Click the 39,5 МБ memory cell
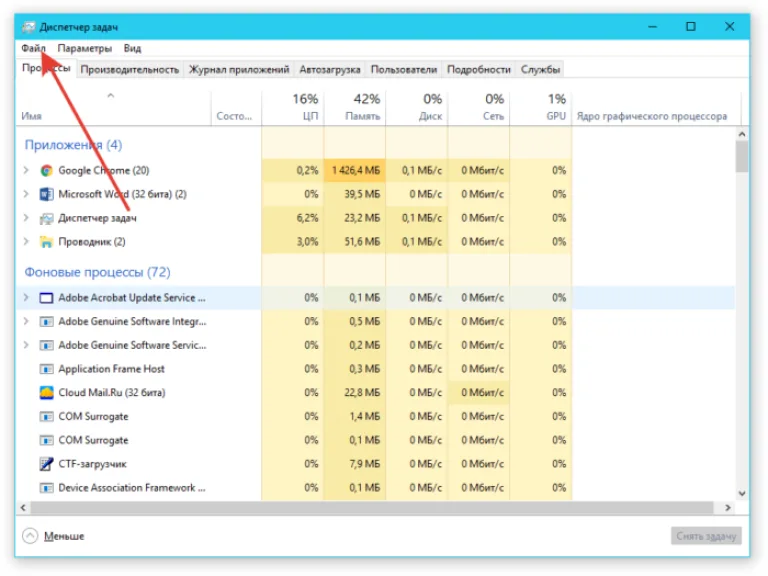Image resolution: width=768 pixels, height=576 pixels. coord(355,194)
